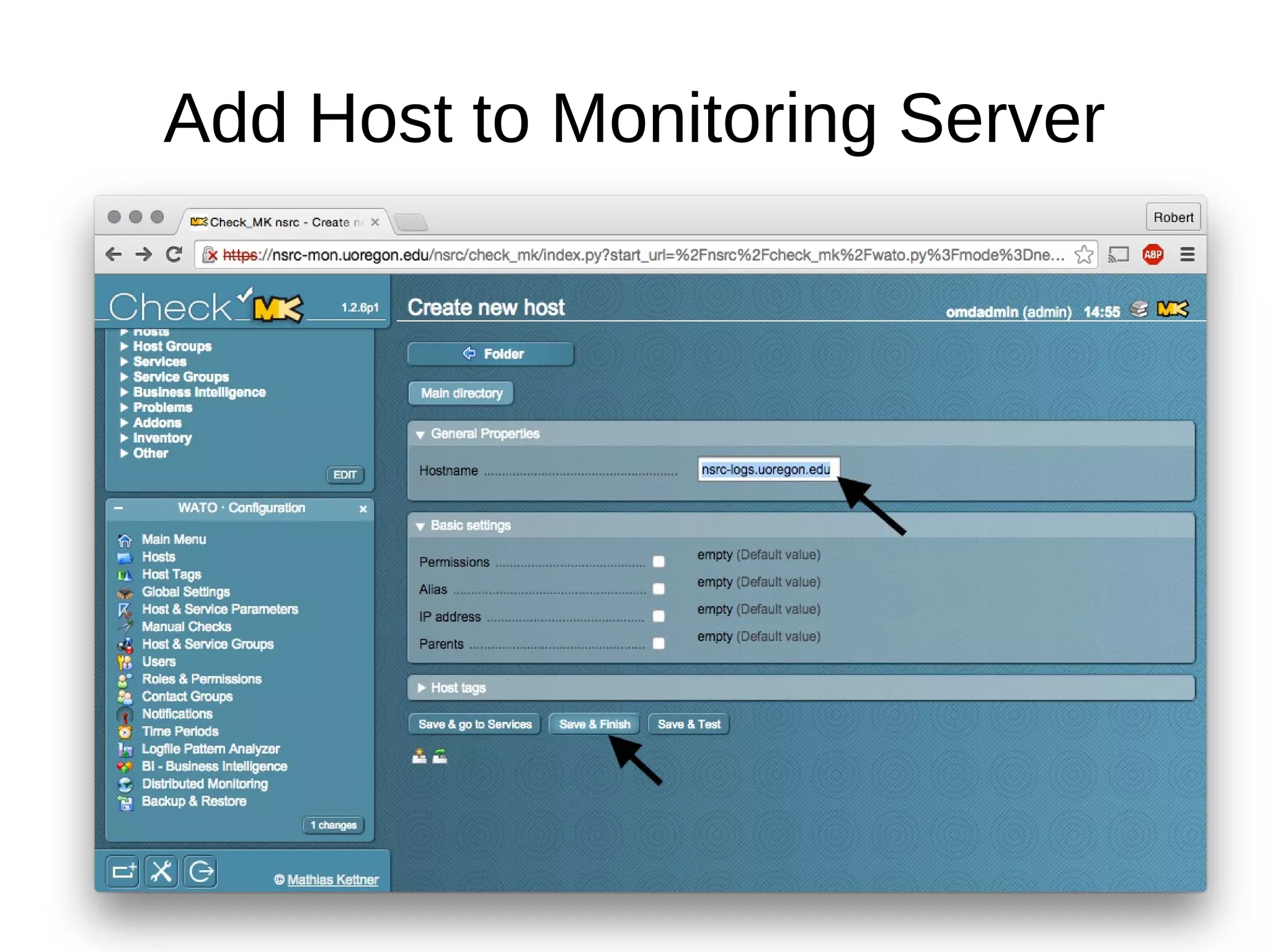Viewport: 1270px width, 952px height.
Task: Click Save & Test button
Action: [689, 724]
